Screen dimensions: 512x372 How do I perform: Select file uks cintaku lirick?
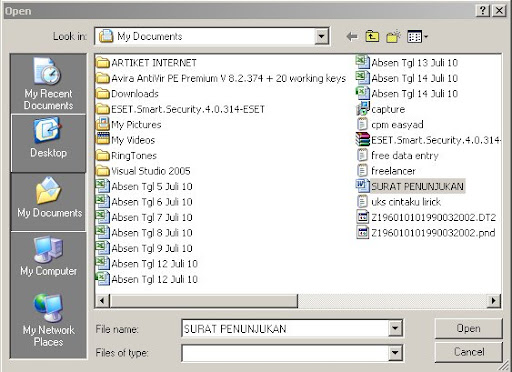399,202
